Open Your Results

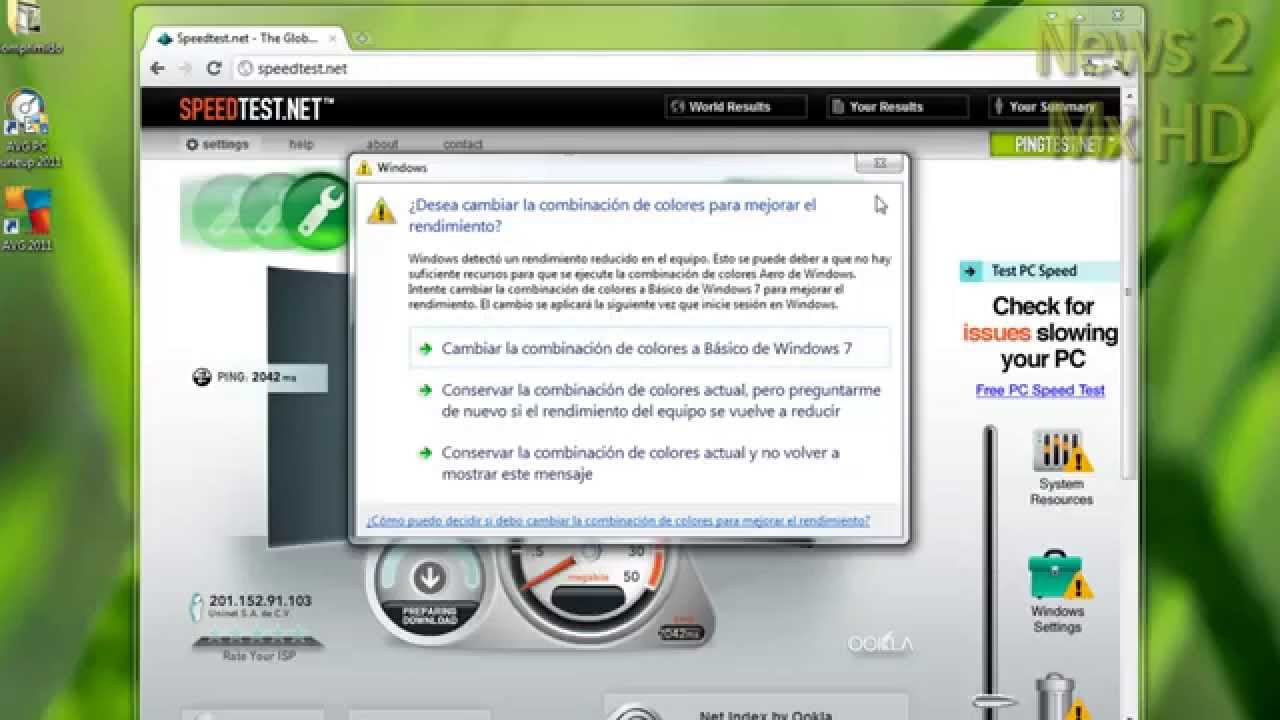click(897, 106)
